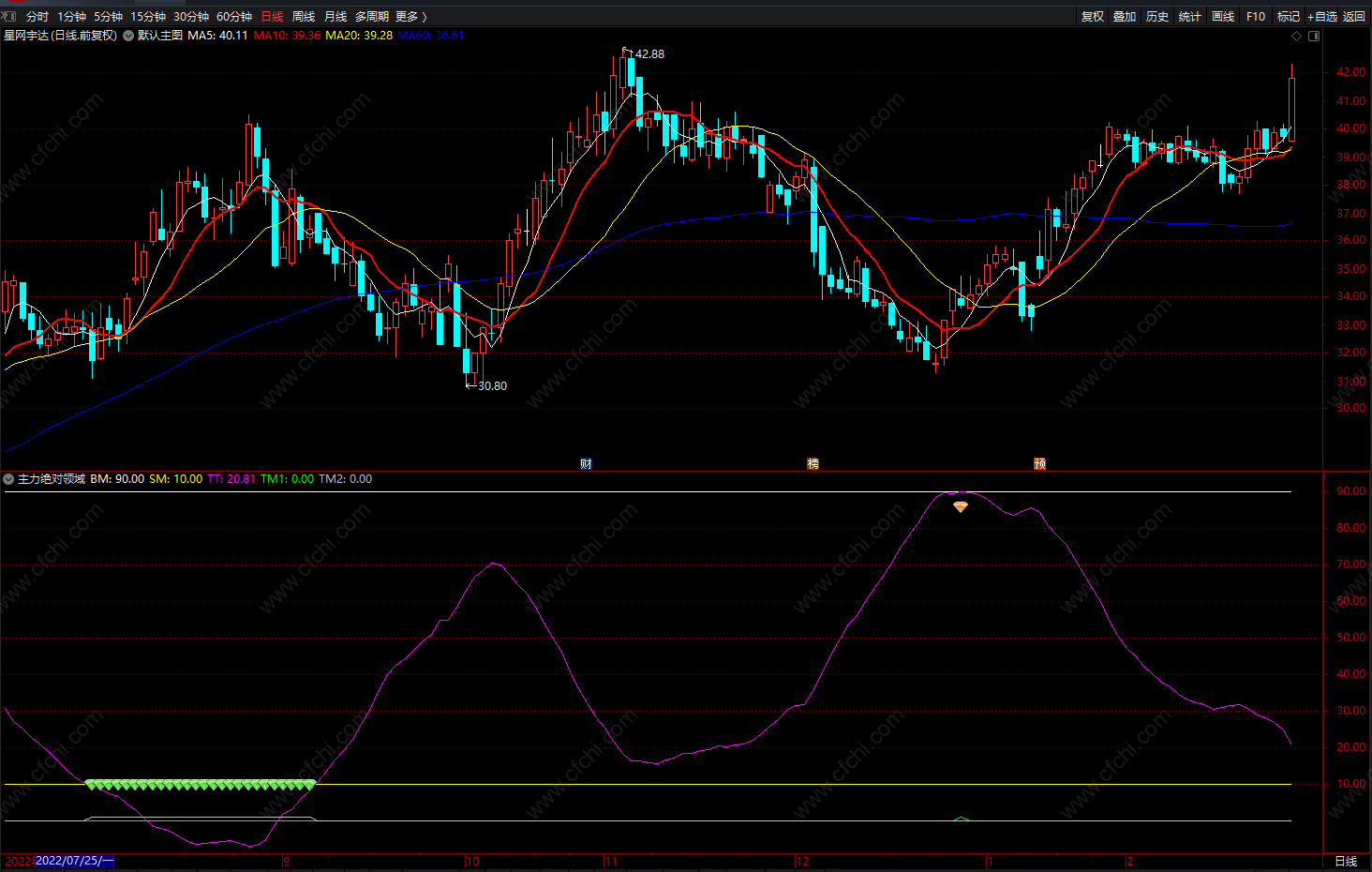
Task: Open the 默认主图 main chart dropdown
Action: (x=128, y=36)
